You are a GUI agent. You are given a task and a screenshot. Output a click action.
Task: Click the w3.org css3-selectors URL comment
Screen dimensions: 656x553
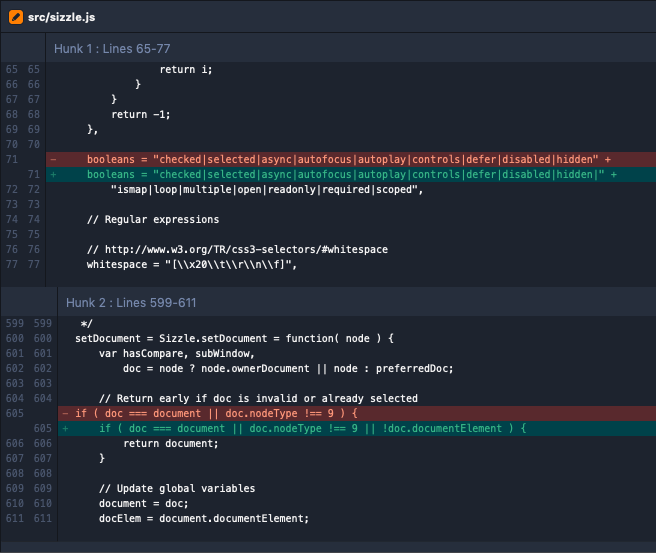coord(237,250)
